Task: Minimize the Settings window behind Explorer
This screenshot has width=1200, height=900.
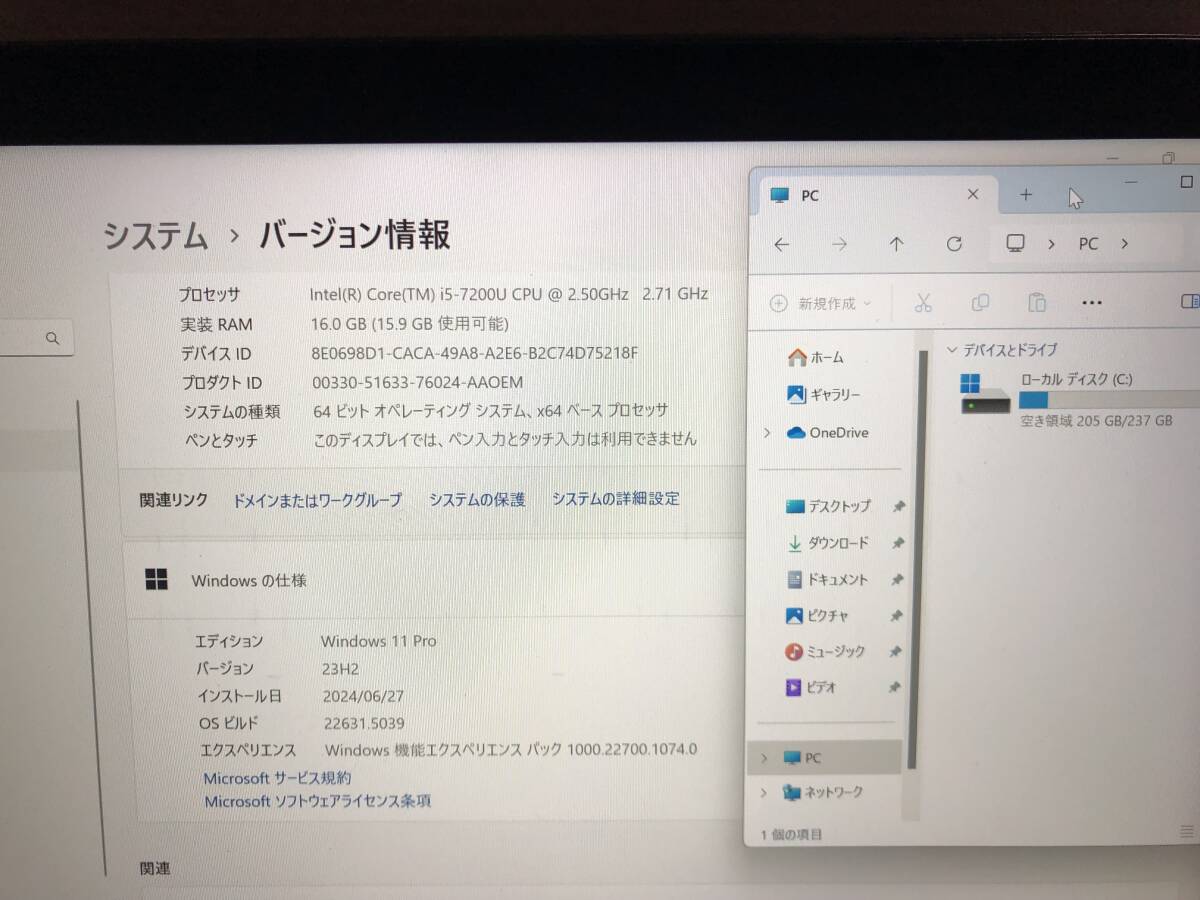Action: [1113, 159]
